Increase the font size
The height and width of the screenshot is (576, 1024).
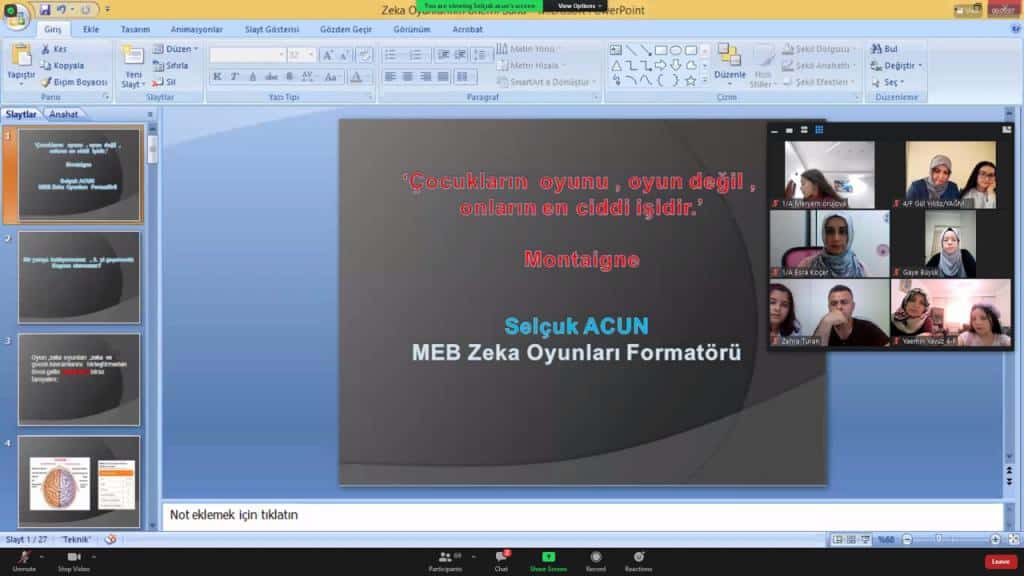pos(328,55)
